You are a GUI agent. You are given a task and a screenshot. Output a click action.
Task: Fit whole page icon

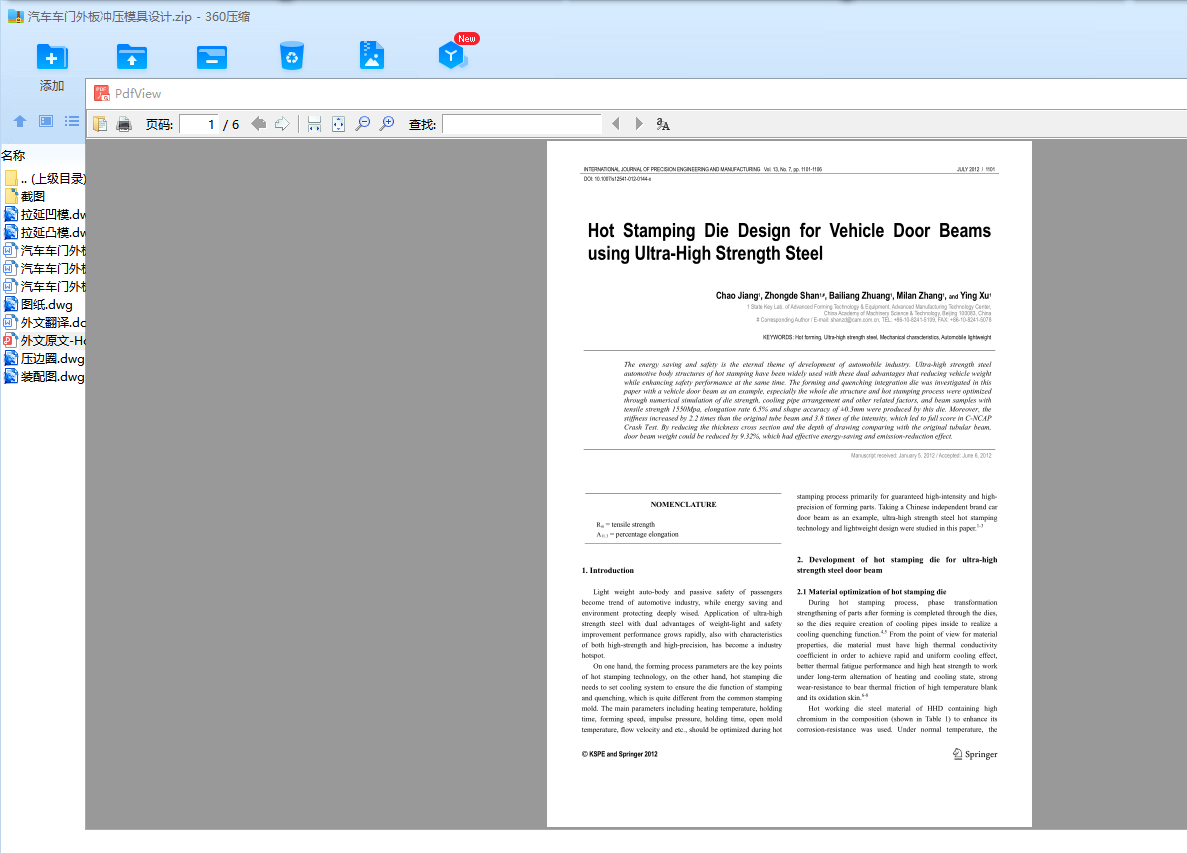coord(338,124)
